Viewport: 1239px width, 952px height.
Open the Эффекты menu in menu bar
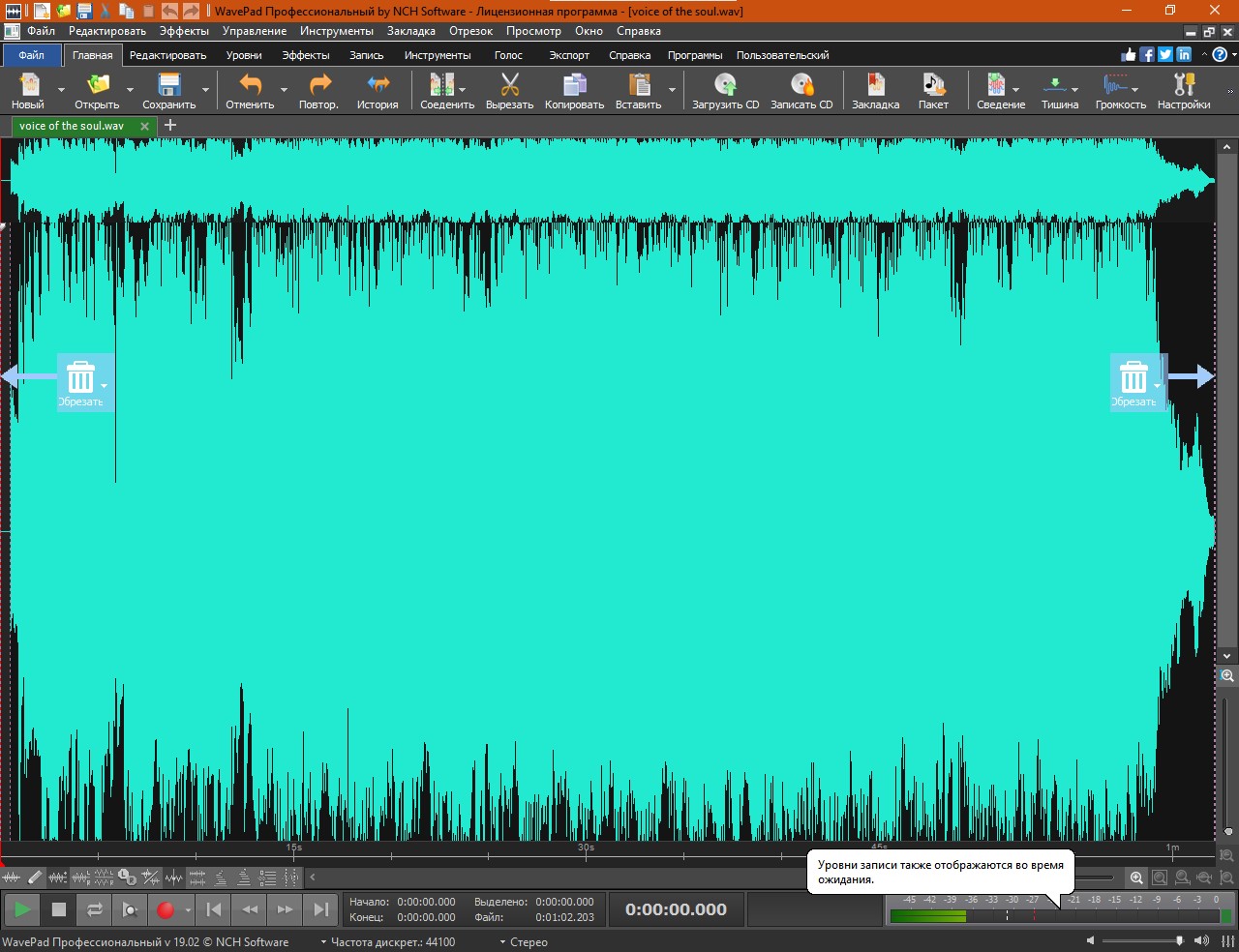click(x=184, y=31)
